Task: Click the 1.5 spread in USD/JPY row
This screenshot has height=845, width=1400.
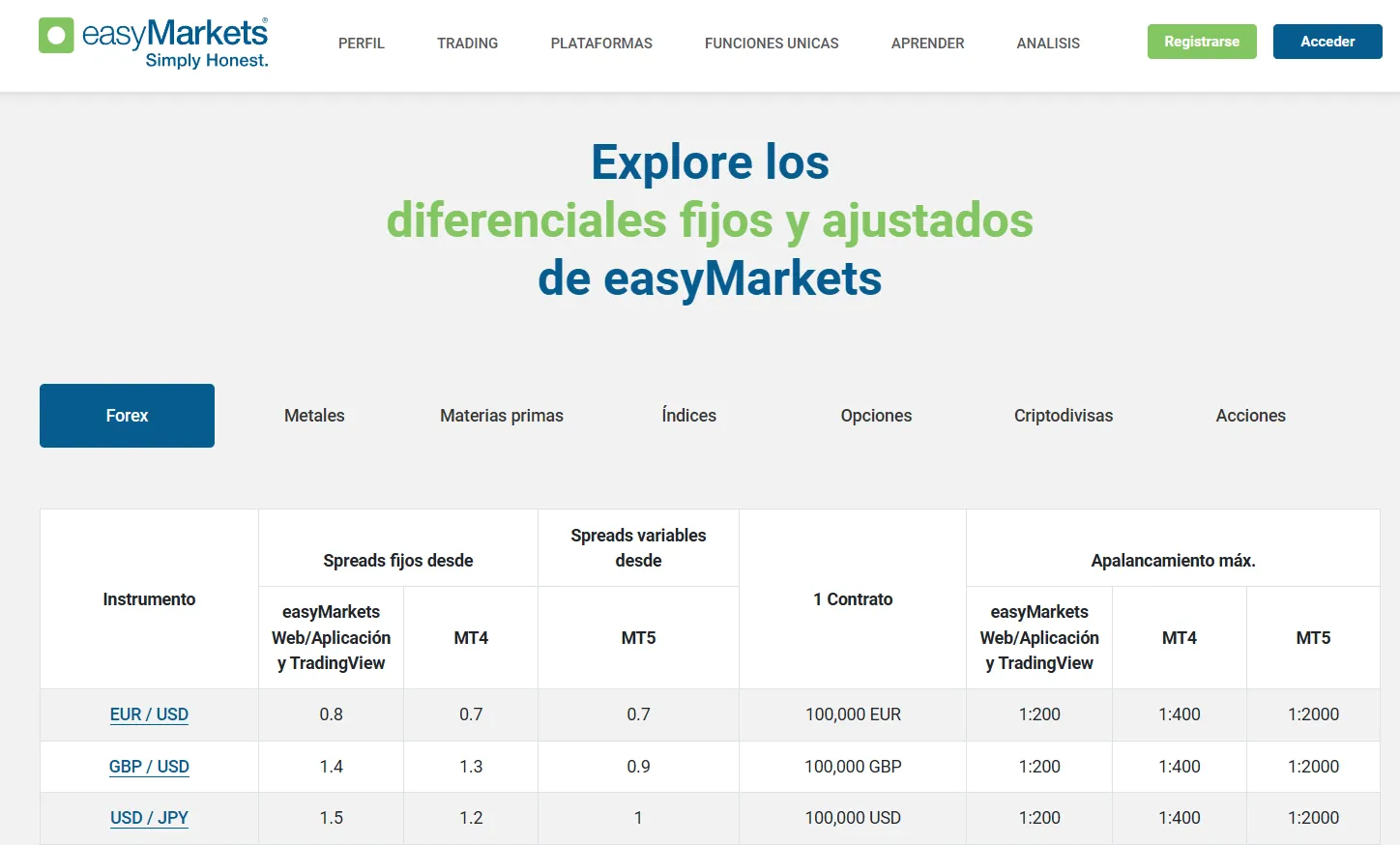Action: pos(332,818)
